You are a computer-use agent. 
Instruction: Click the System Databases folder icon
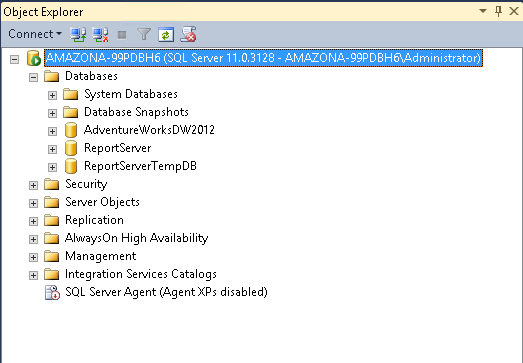(71, 94)
